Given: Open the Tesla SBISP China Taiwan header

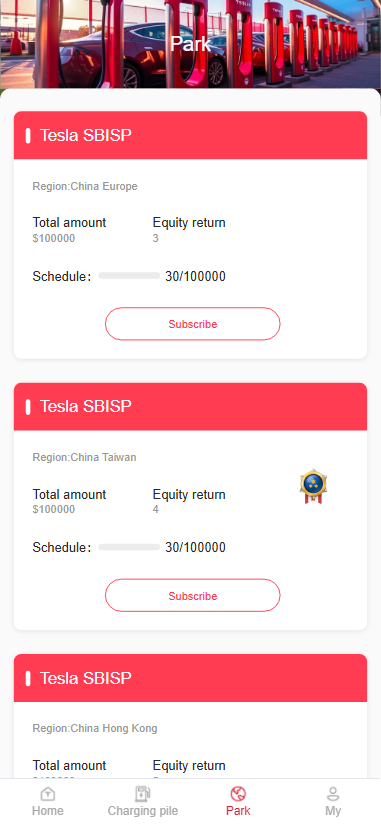Looking at the screenshot, I should coord(190,406).
